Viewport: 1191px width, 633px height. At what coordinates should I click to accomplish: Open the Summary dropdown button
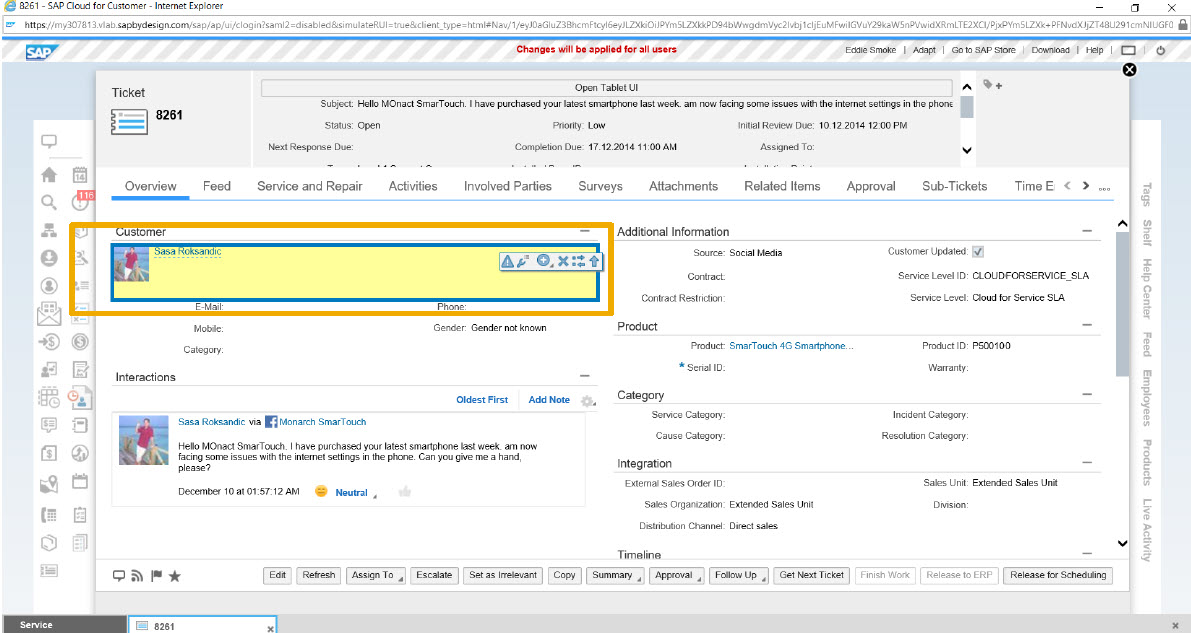(x=615, y=575)
